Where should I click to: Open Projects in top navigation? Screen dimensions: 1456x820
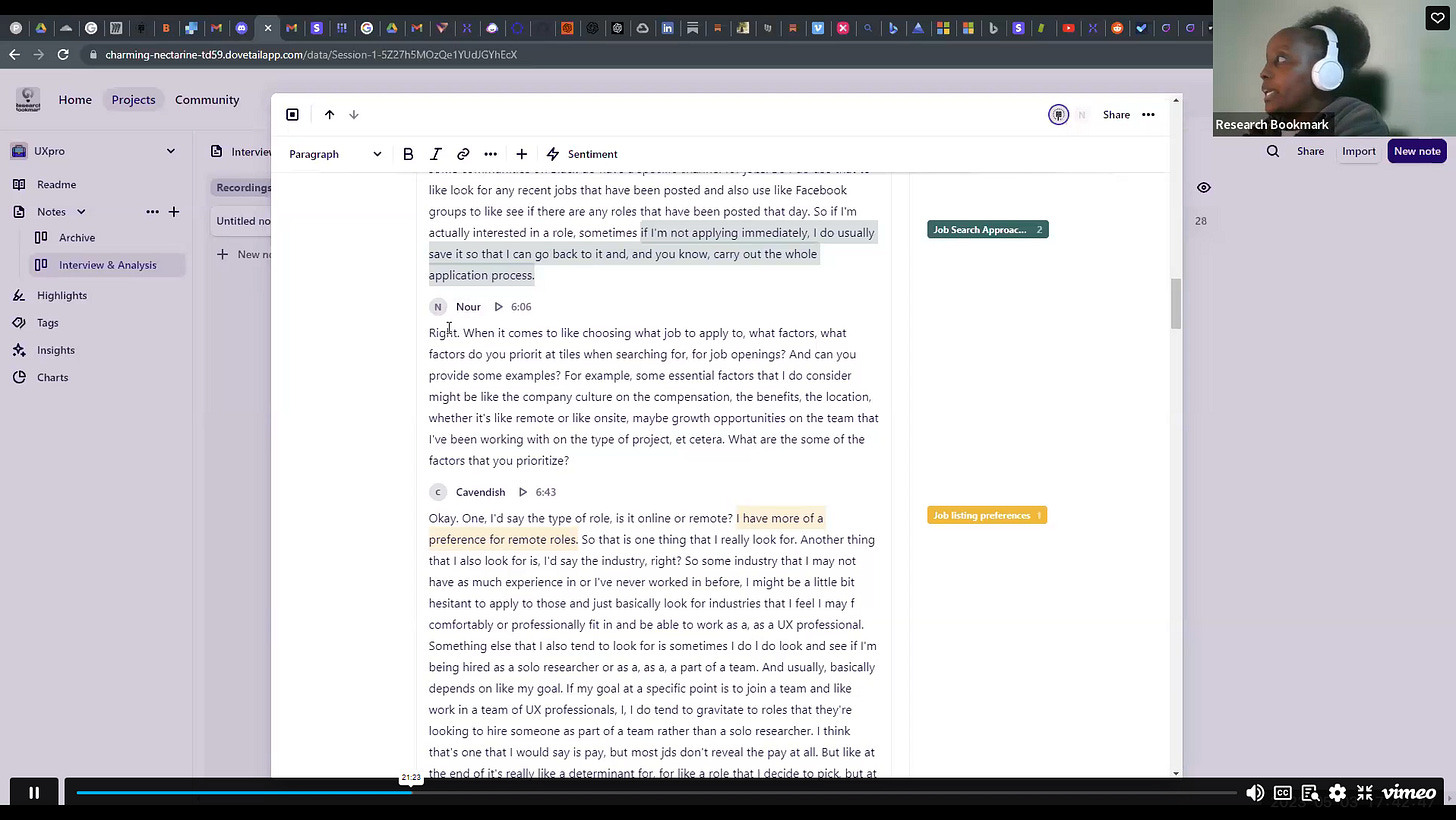tap(133, 100)
